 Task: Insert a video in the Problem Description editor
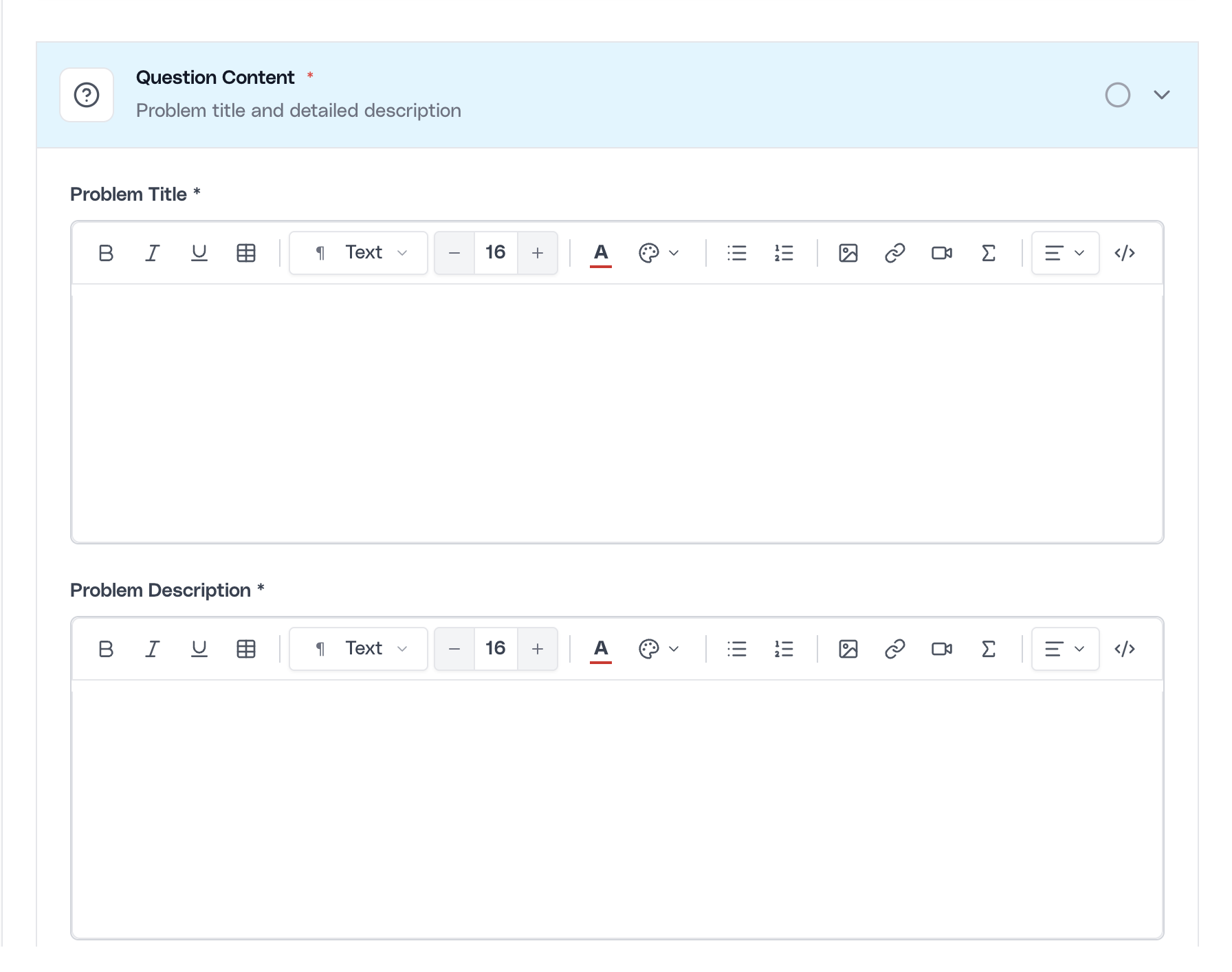(x=941, y=648)
